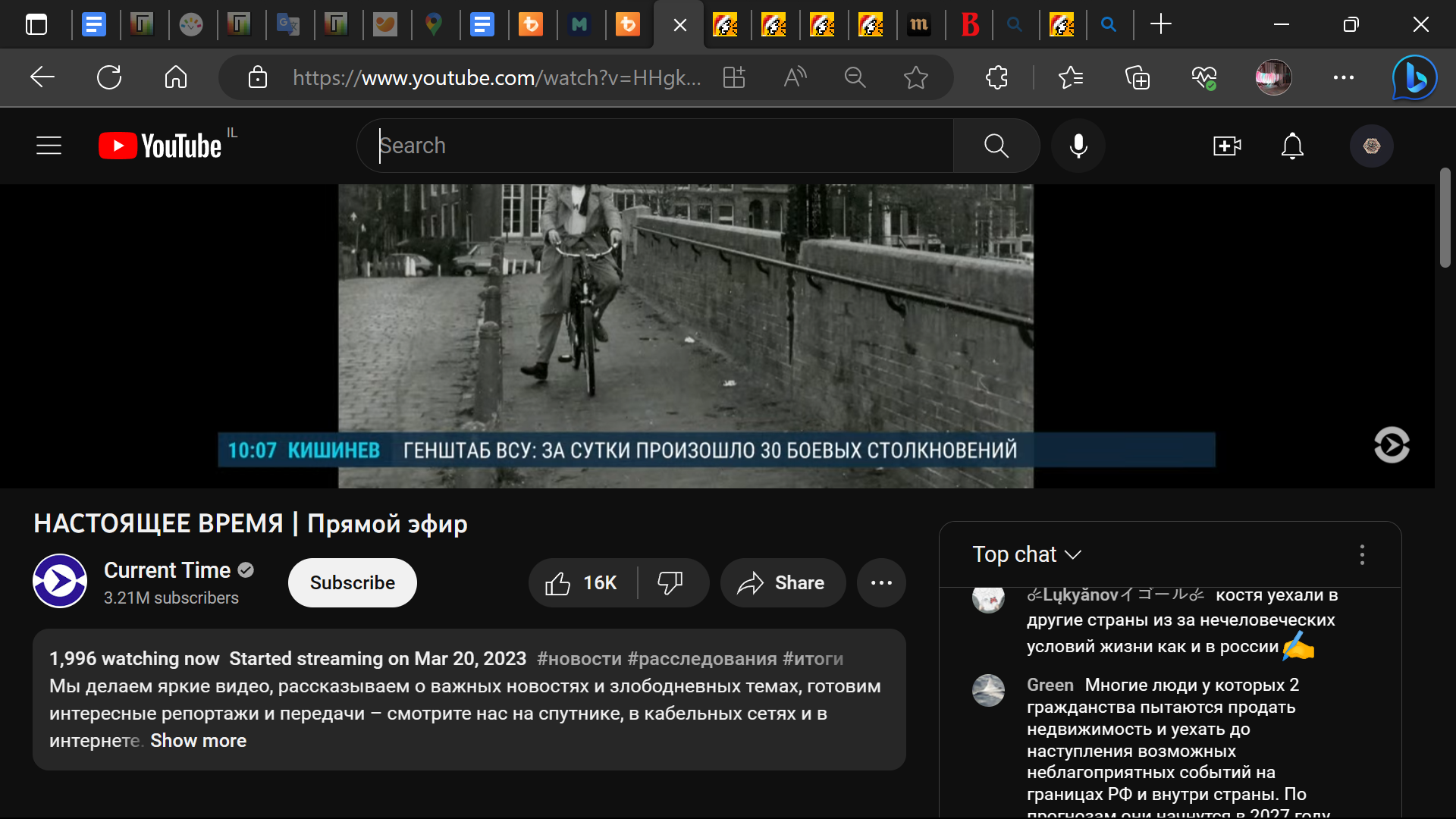Click the YouTube voice search microphone
Screen dimensions: 1456x819
[1078, 146]
